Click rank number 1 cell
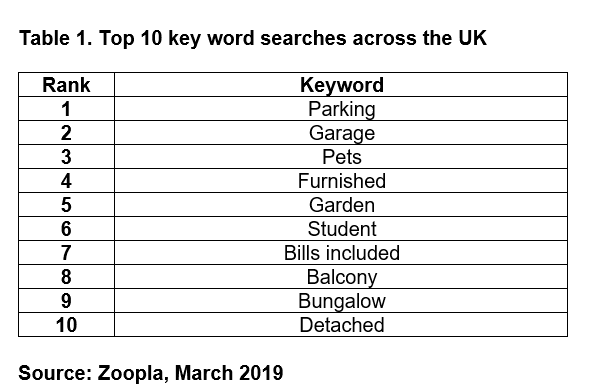Image resolution: width=589 pixels, height=388 pixels. [66, 109]
